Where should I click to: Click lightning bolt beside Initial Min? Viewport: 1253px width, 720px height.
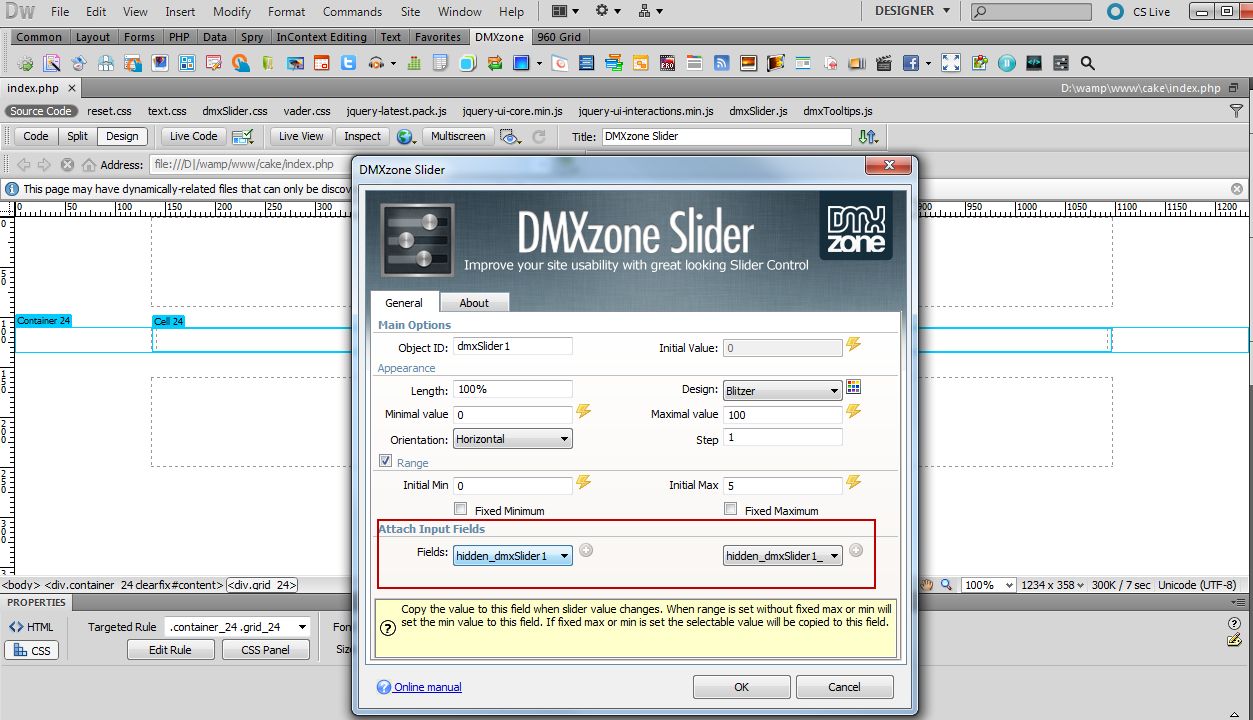coord(584,482)
